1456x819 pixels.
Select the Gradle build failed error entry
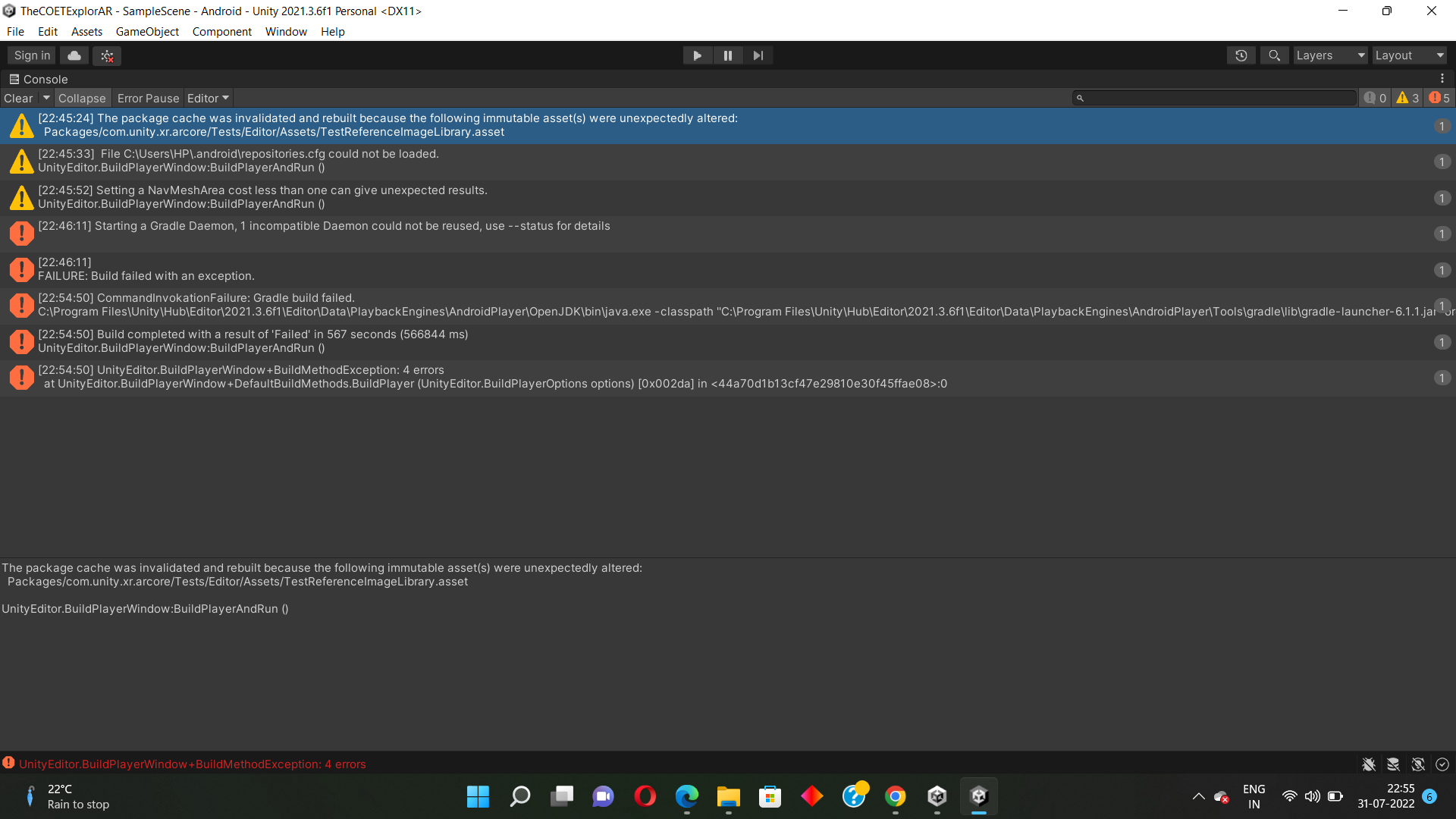click(455, 305)
